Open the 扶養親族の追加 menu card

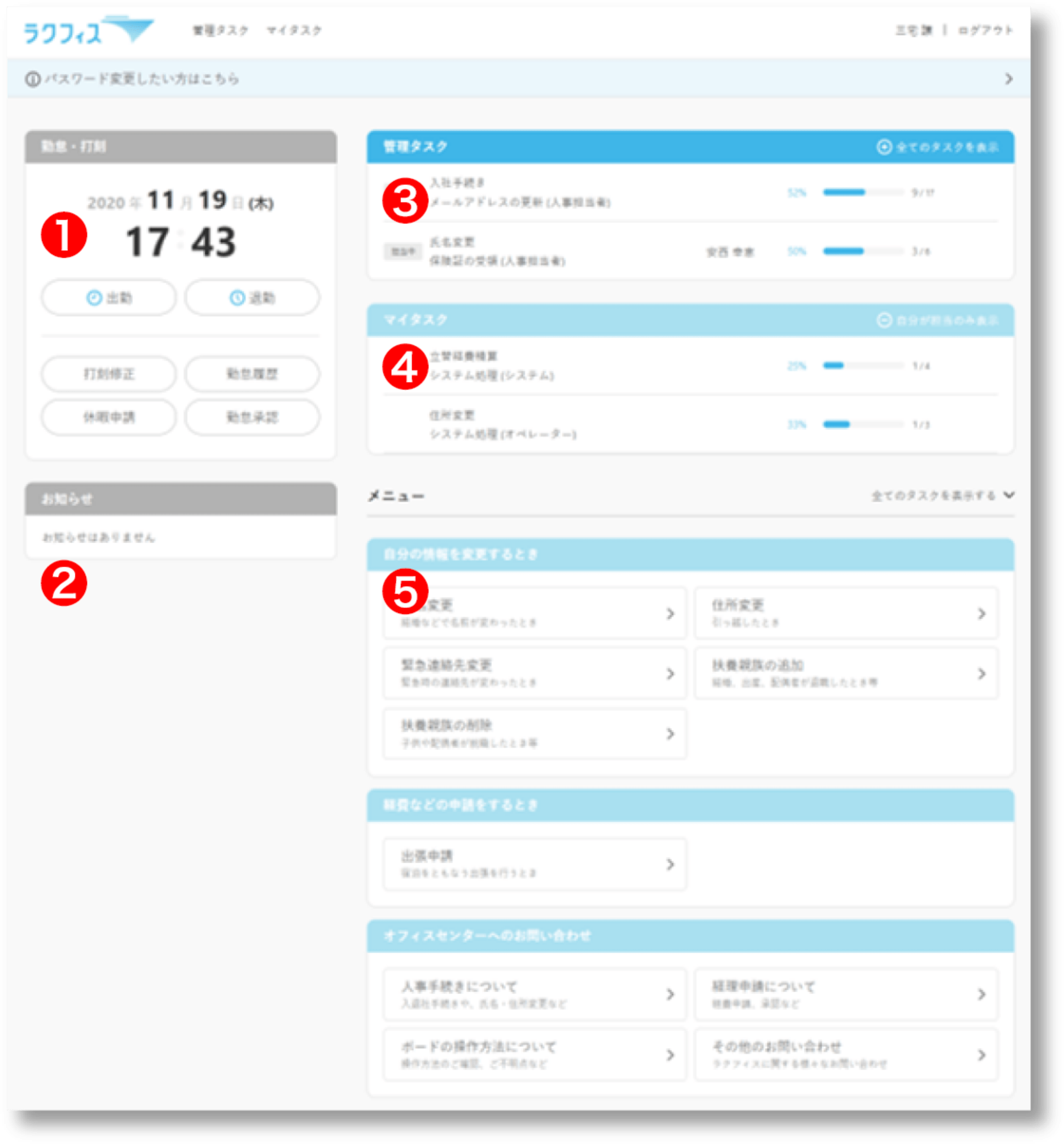pos(846,673)
